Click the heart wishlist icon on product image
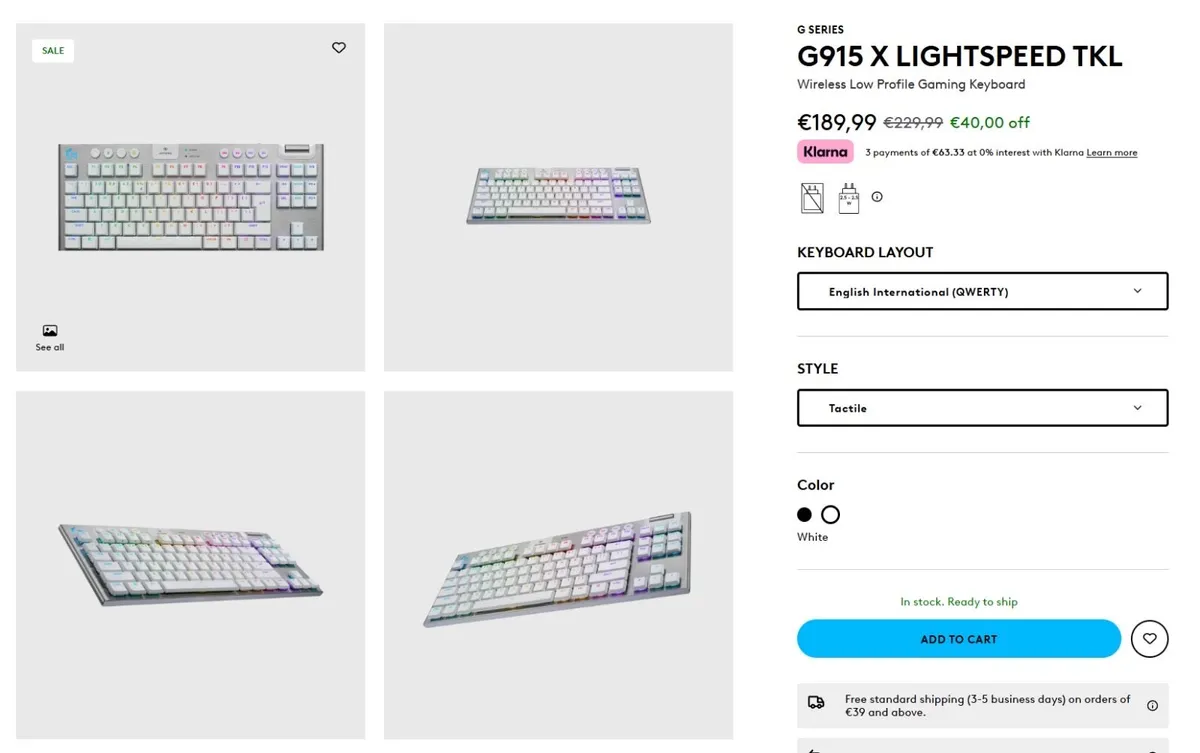Image resolution: width=1200 pixels, height=753 pixels. (338, 47)
